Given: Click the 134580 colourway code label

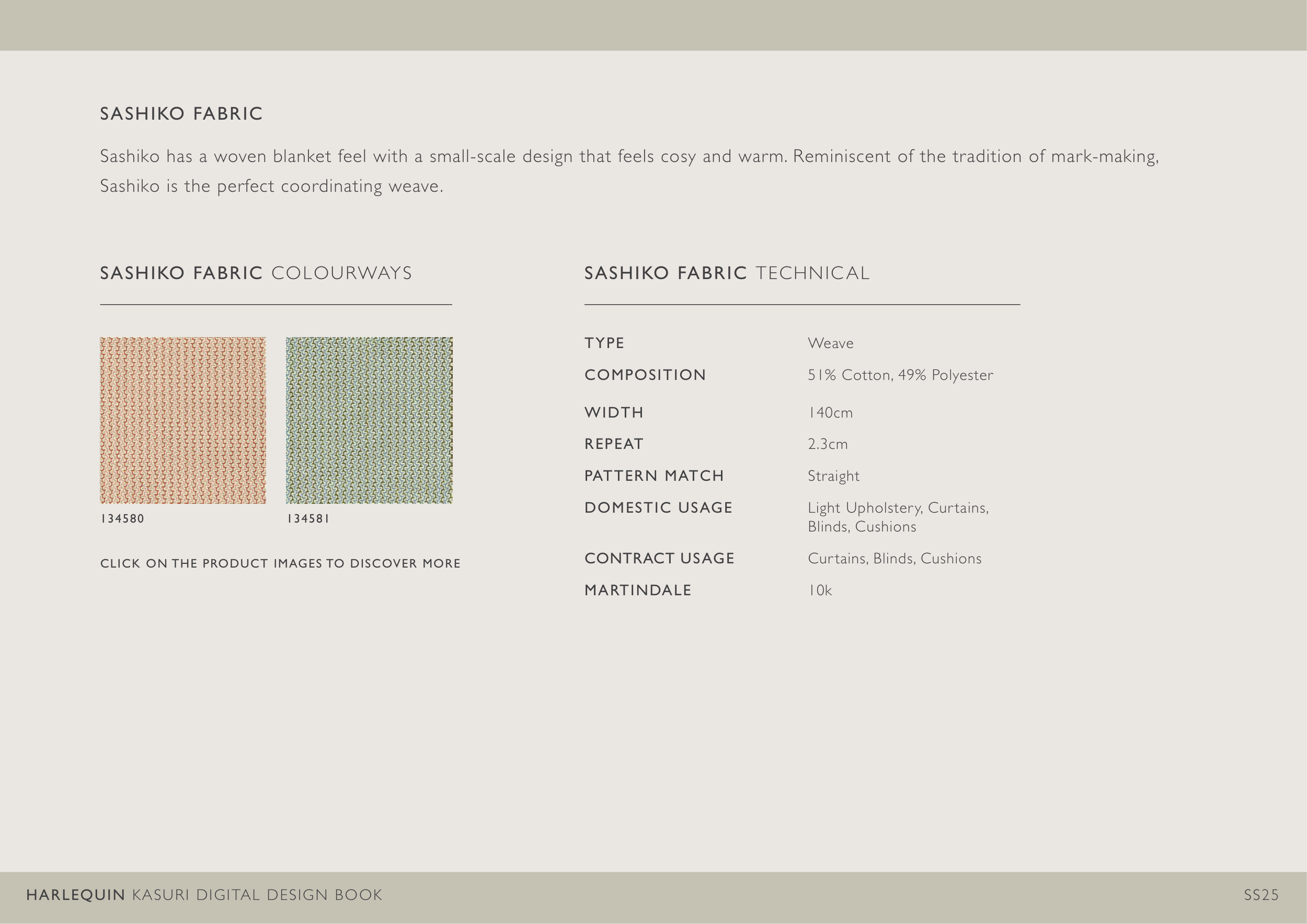Looking at the screenshot, I should 122,518.
